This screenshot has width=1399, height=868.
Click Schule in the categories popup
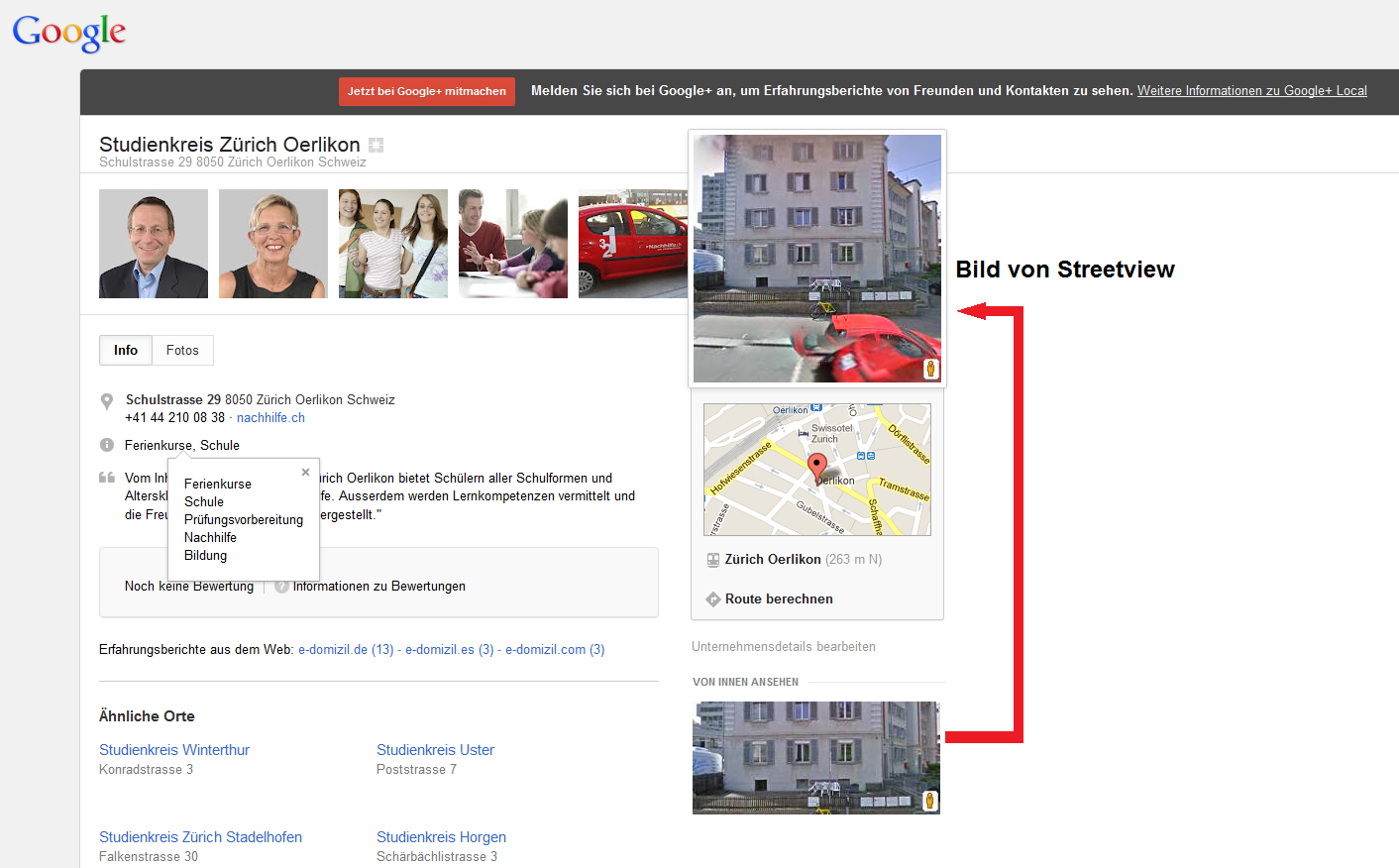pos(204,502)
